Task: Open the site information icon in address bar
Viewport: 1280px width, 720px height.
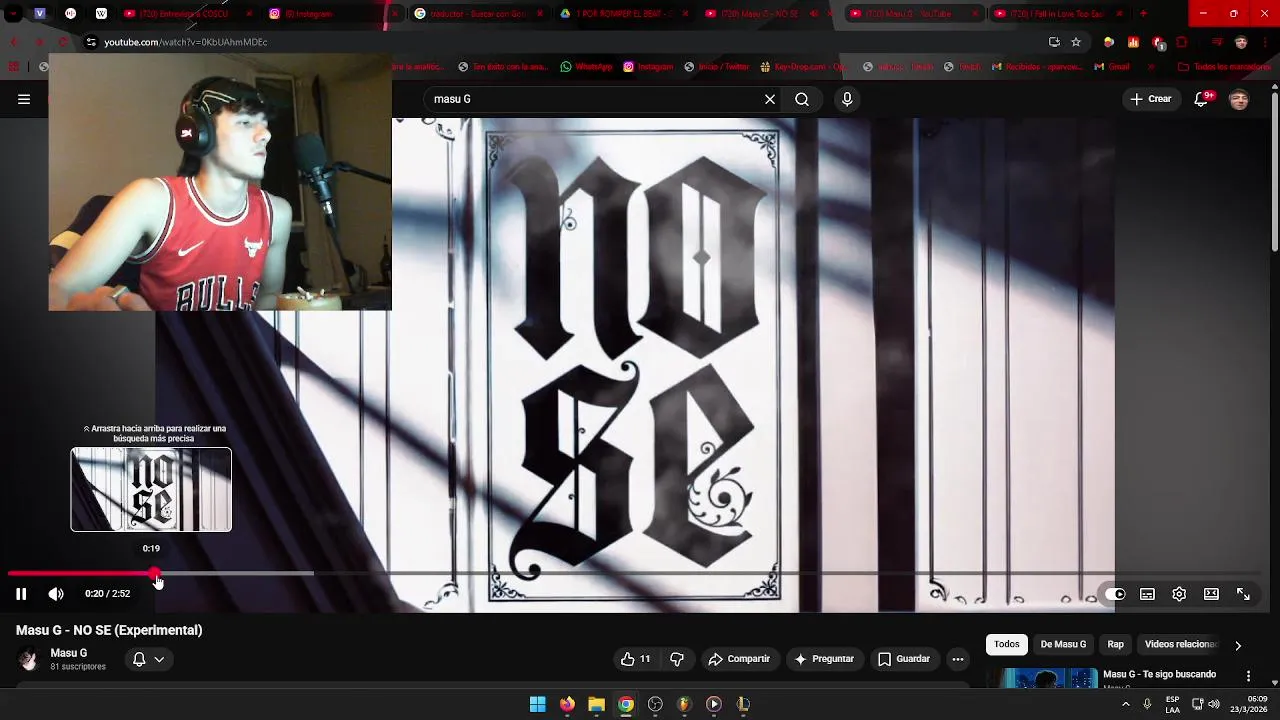Action: [91, 42]
